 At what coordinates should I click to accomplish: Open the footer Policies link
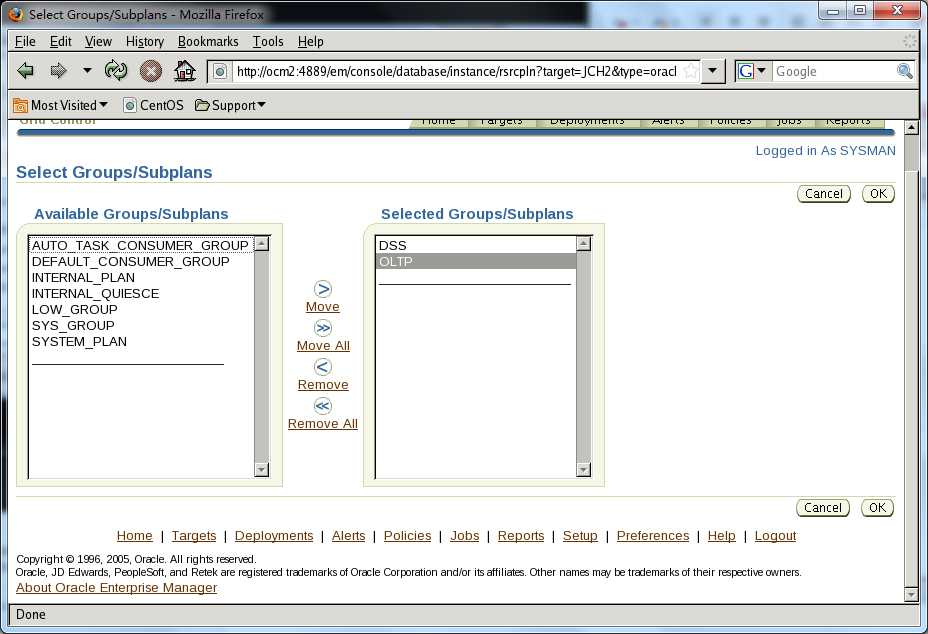(x=407, y=536)
